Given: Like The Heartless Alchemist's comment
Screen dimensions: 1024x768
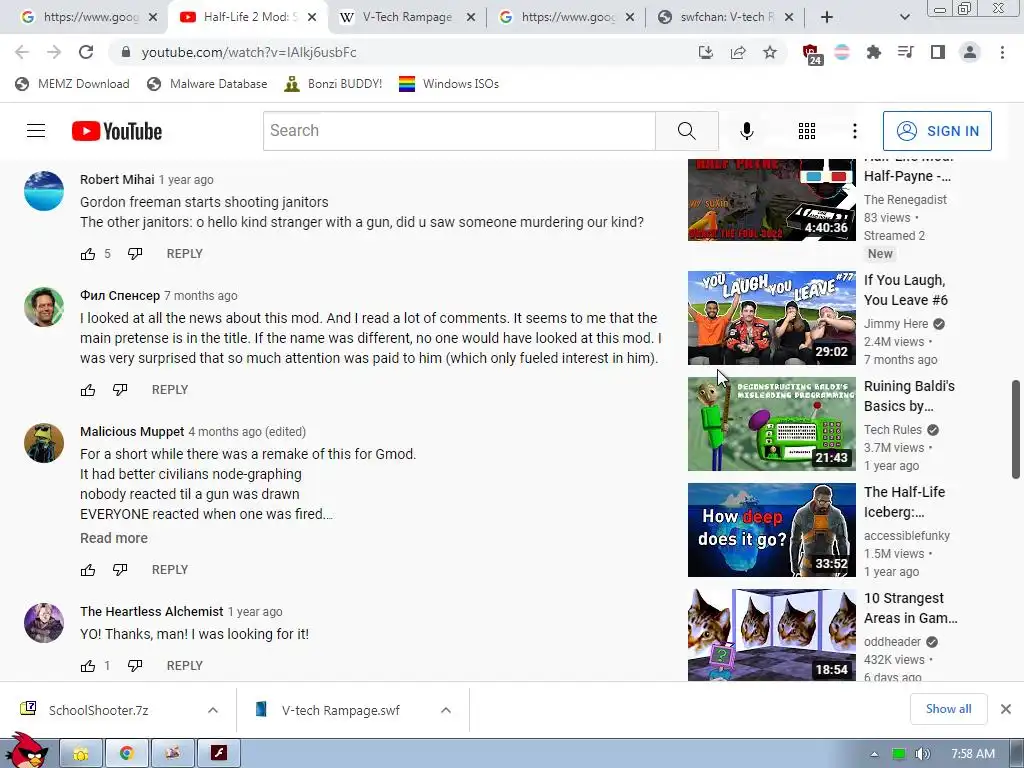Looking at the screenshot, I should click(88, 666).
